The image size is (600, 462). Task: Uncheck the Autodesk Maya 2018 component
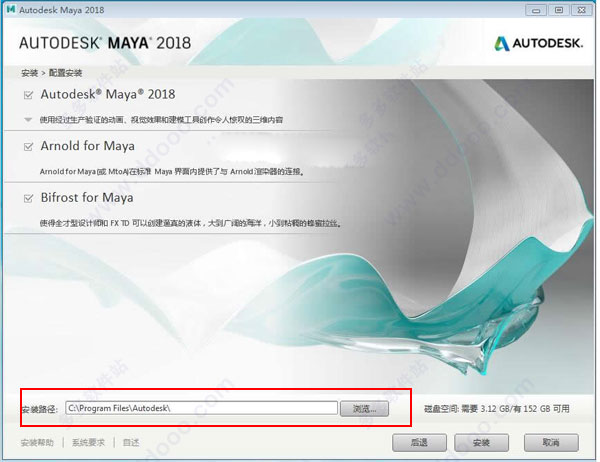click(x=28, y=95)
